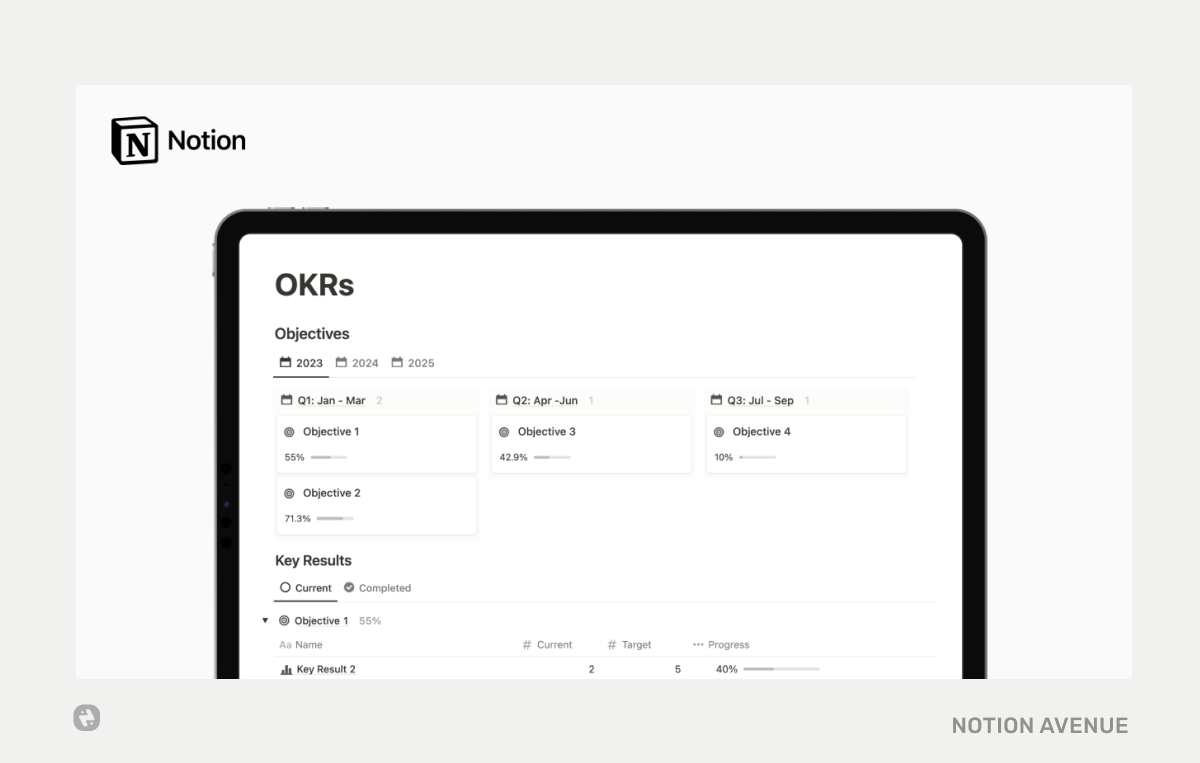
Task: Click the Objective 1 group heading in Key Results
Action: 321,621
